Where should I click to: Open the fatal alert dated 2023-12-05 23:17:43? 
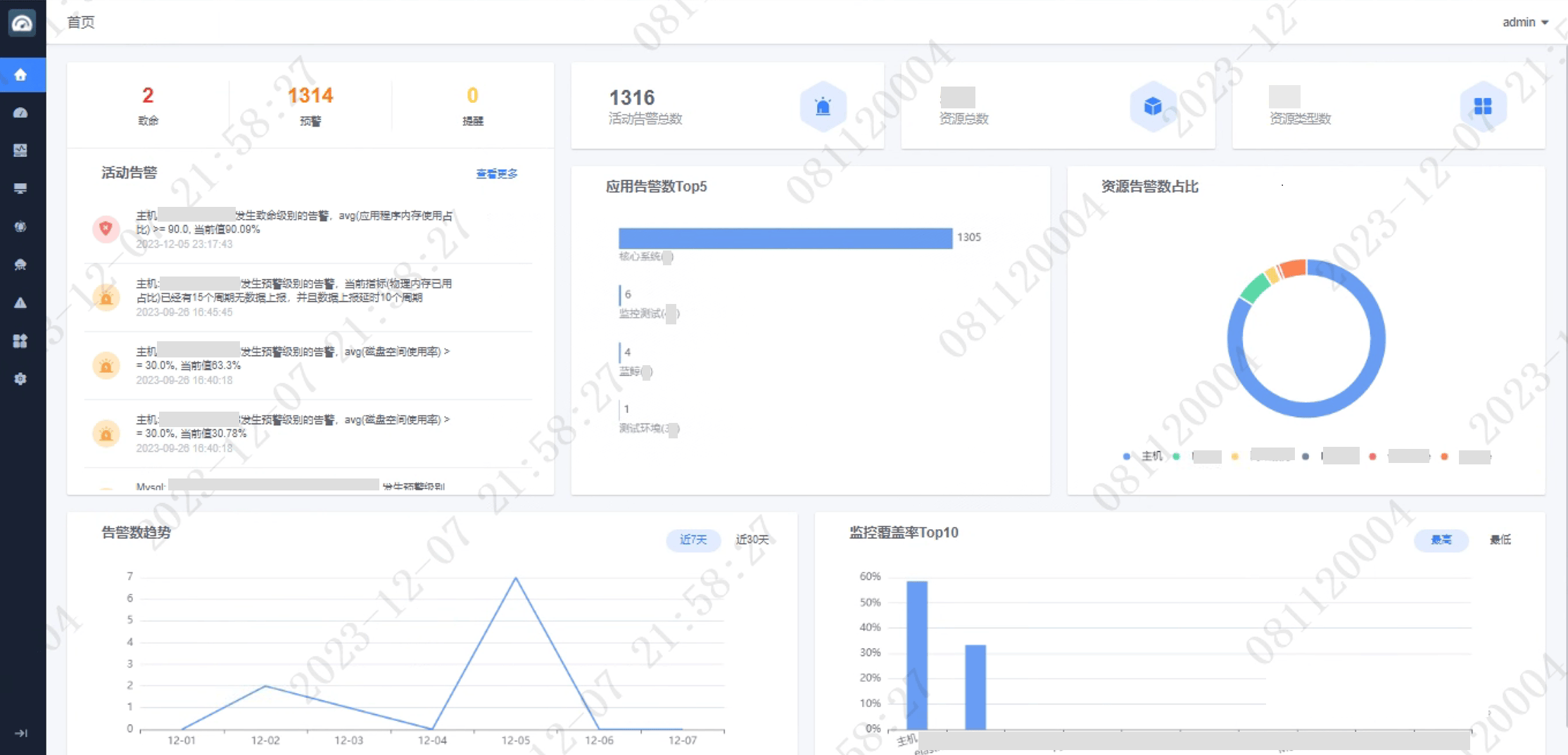pyautogui.click(x=308, y=229)
